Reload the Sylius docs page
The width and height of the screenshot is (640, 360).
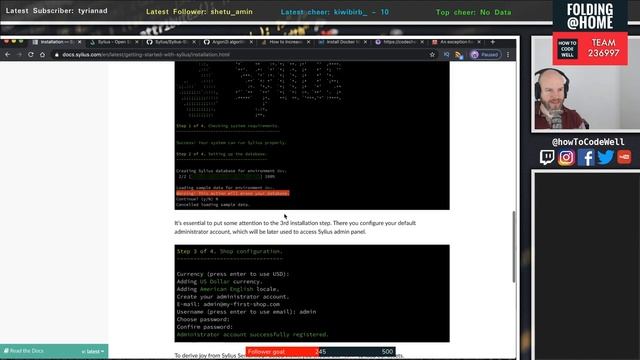pyautogui.click(x=31, y=54)
